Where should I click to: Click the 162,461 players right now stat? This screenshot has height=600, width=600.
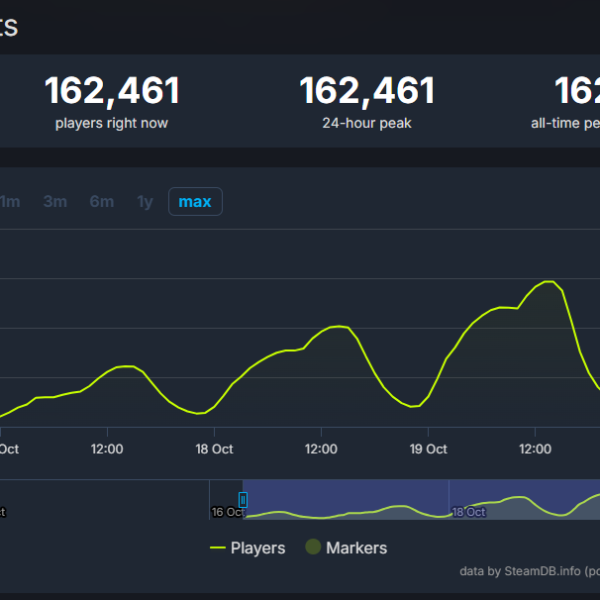pyautogui.click(x=112, y=92)
